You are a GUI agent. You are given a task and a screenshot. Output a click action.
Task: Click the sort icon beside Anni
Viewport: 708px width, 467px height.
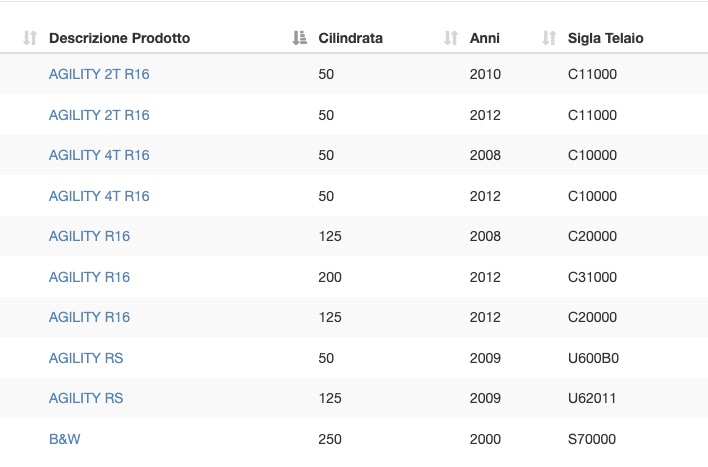tap(451, 38)
